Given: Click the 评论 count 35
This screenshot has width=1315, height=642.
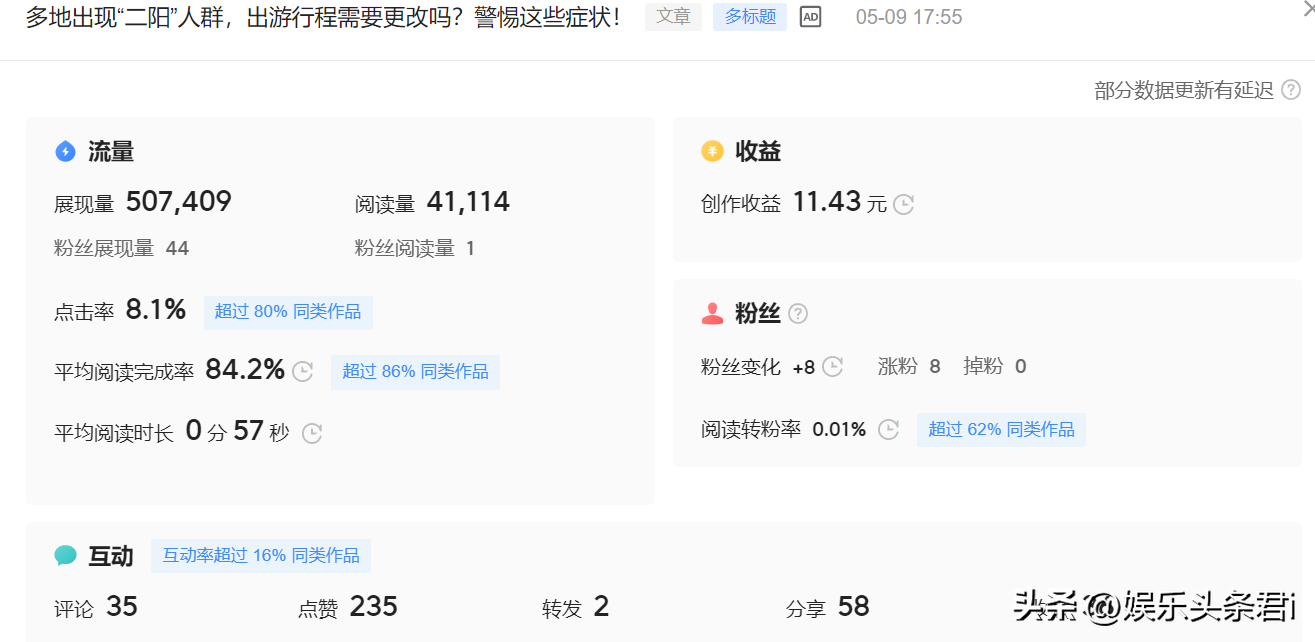Looking at the screenshot, I should point(121,607).
